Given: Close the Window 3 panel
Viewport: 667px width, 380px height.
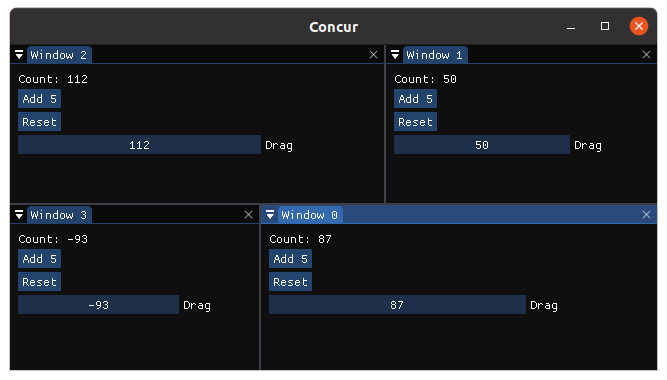Looking at the screenshot, I should click(248, 214).
